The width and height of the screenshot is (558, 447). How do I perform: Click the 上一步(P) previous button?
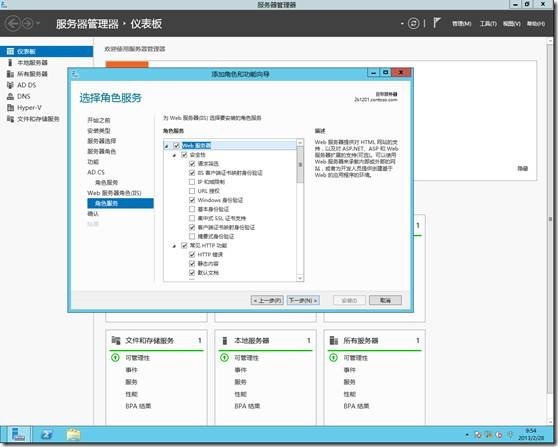268,300
